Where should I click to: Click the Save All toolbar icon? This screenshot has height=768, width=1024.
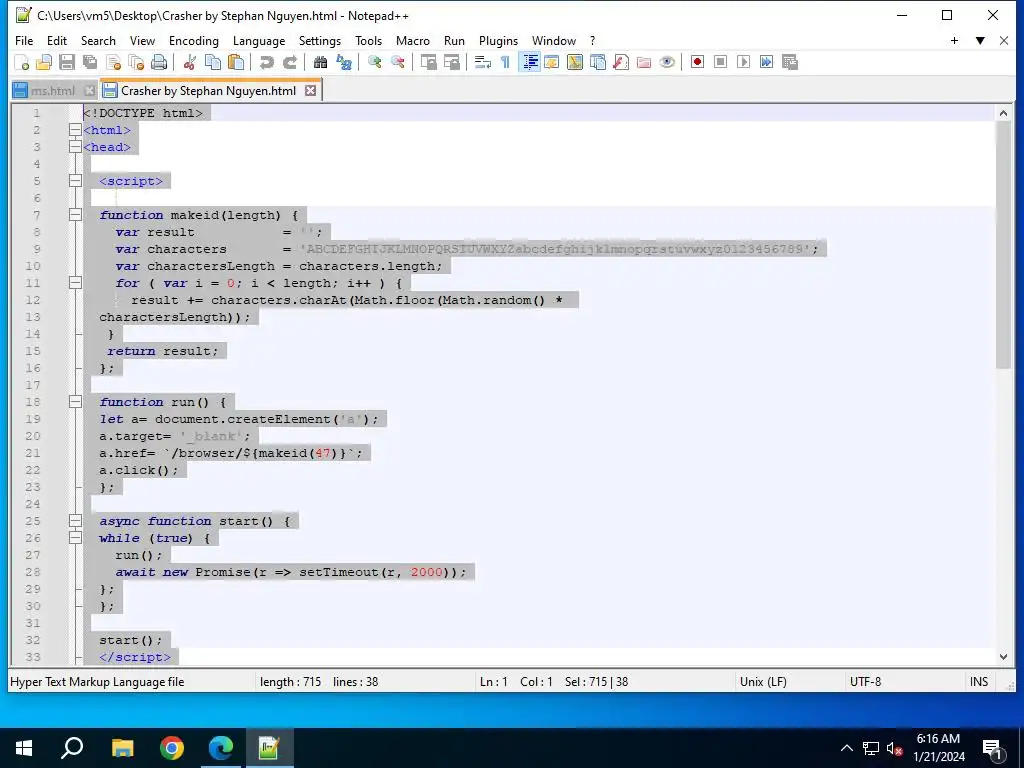click(x=89, y=62)
